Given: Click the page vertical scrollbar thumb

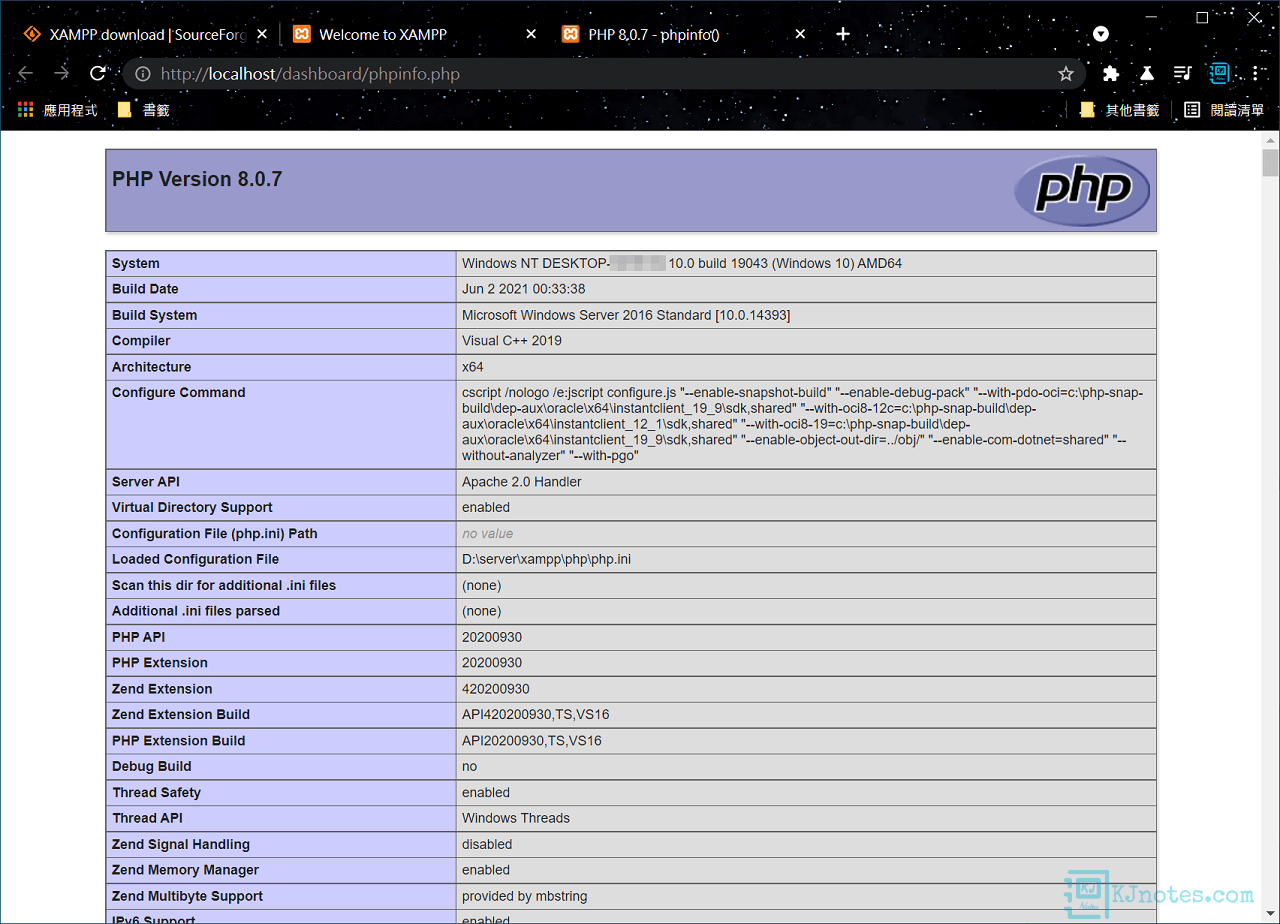Looking at the screenshot, I should (1270, 161).
